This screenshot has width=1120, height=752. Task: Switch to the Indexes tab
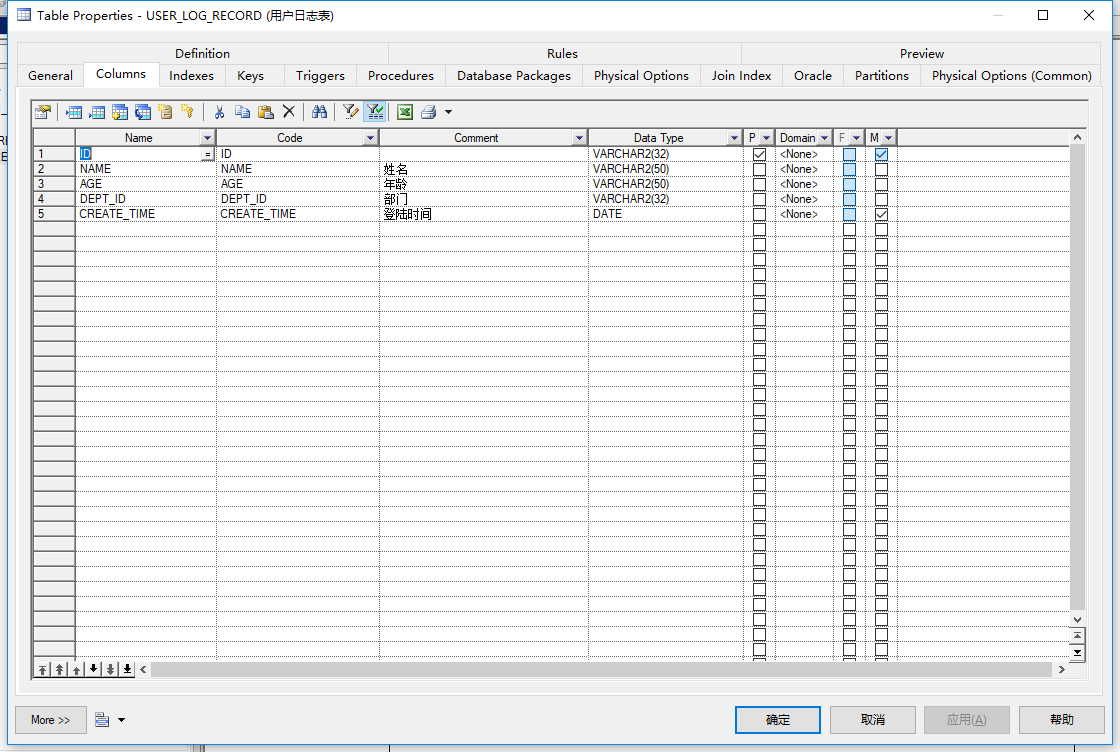click(191, 76)
